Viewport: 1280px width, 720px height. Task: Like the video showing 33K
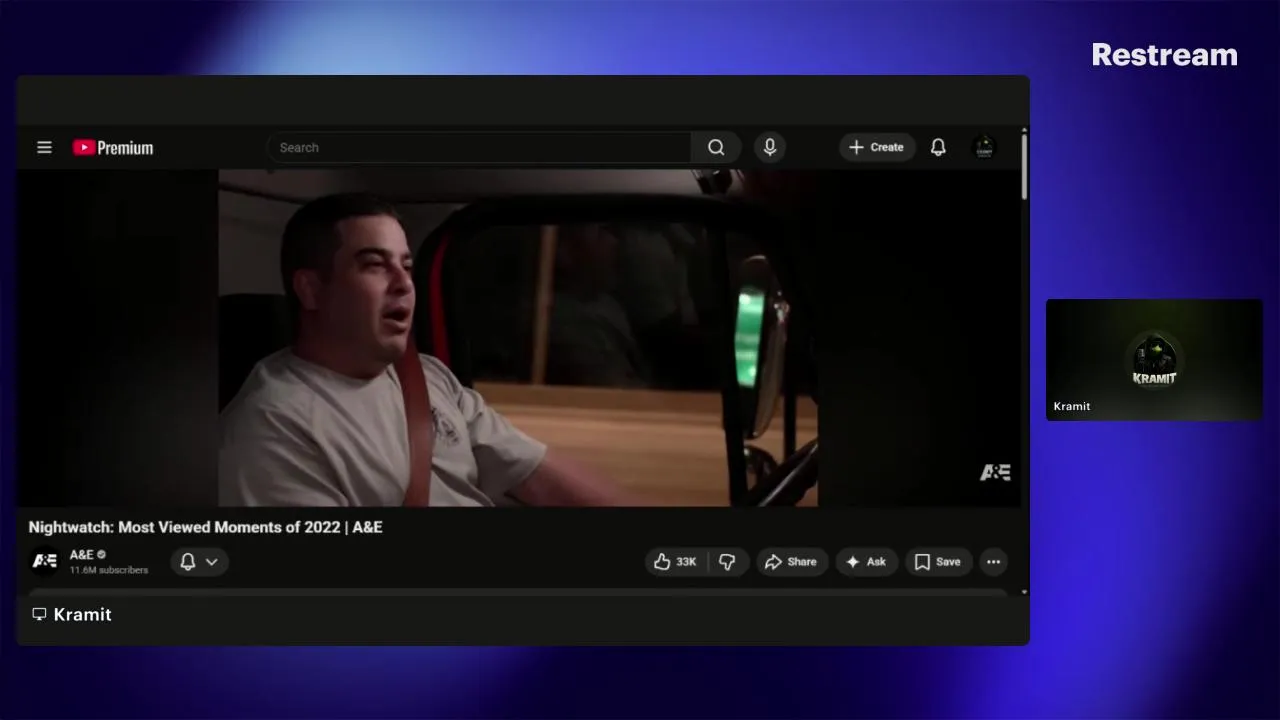(x=675, y=562)
